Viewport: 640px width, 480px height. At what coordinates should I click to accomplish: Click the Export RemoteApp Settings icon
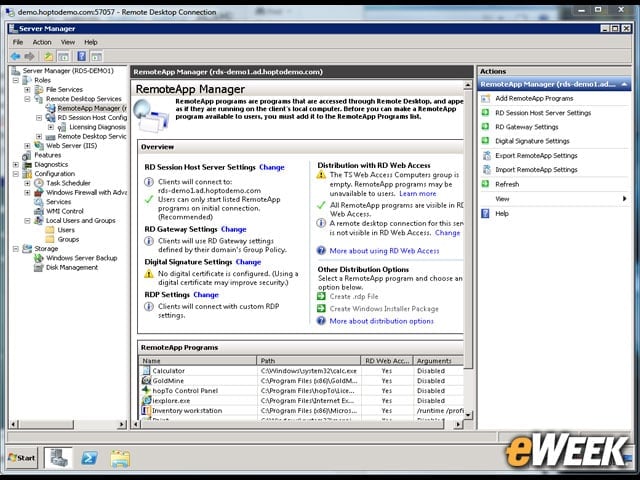[x=486, y=156]
